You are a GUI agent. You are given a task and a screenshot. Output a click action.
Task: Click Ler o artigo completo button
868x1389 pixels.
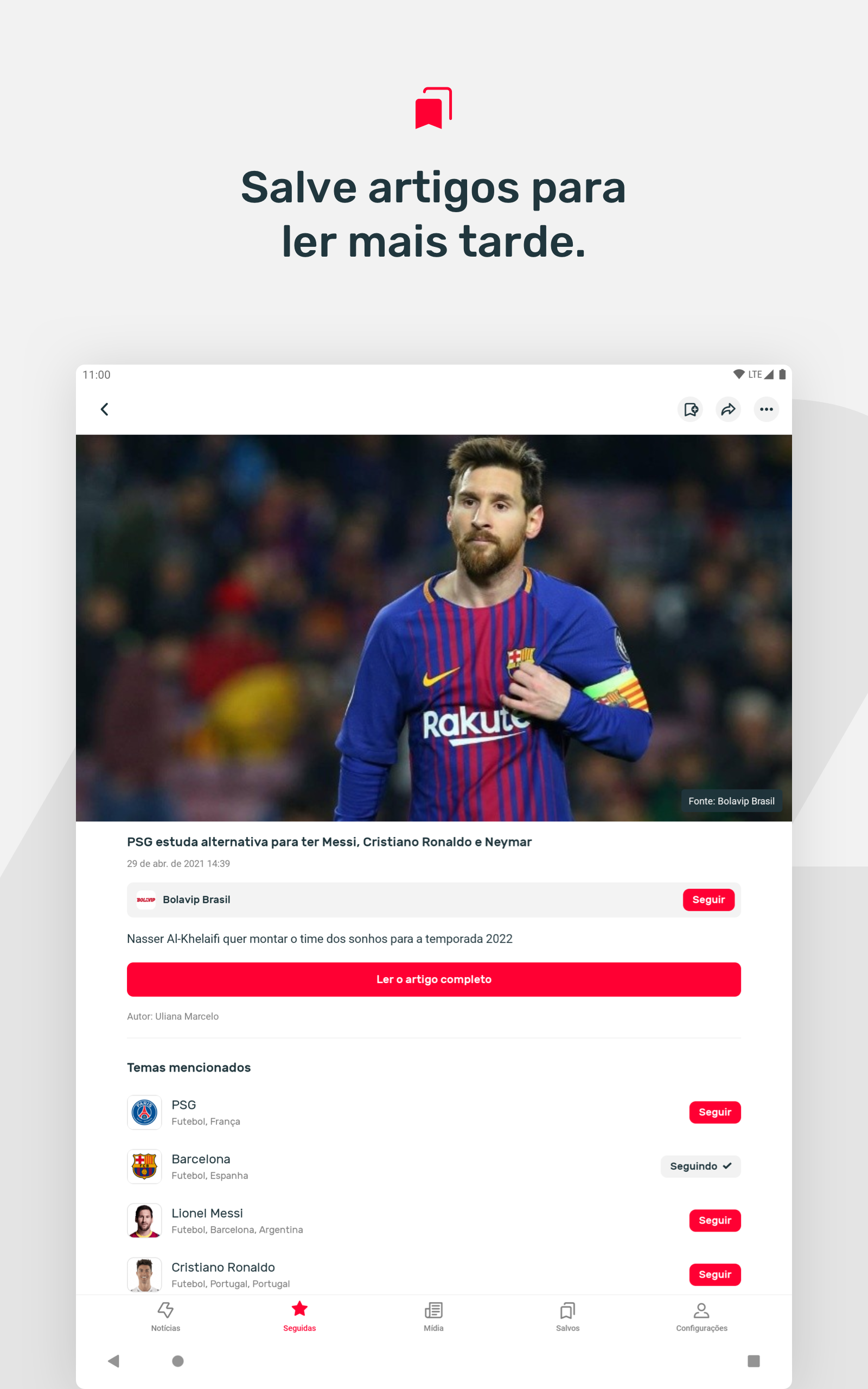[x=433, y=979]
